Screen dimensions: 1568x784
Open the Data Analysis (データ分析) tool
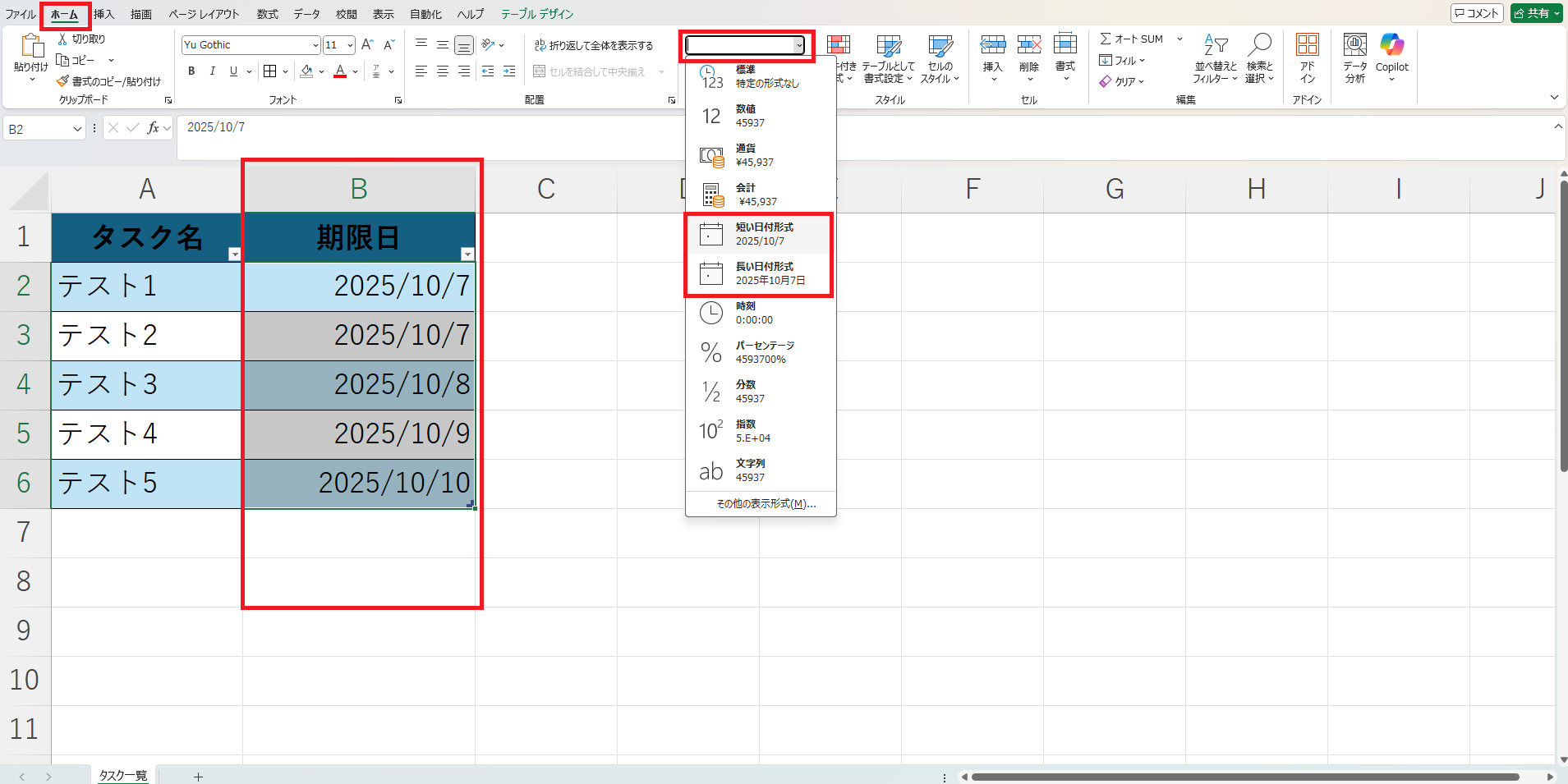point(1354,46)
